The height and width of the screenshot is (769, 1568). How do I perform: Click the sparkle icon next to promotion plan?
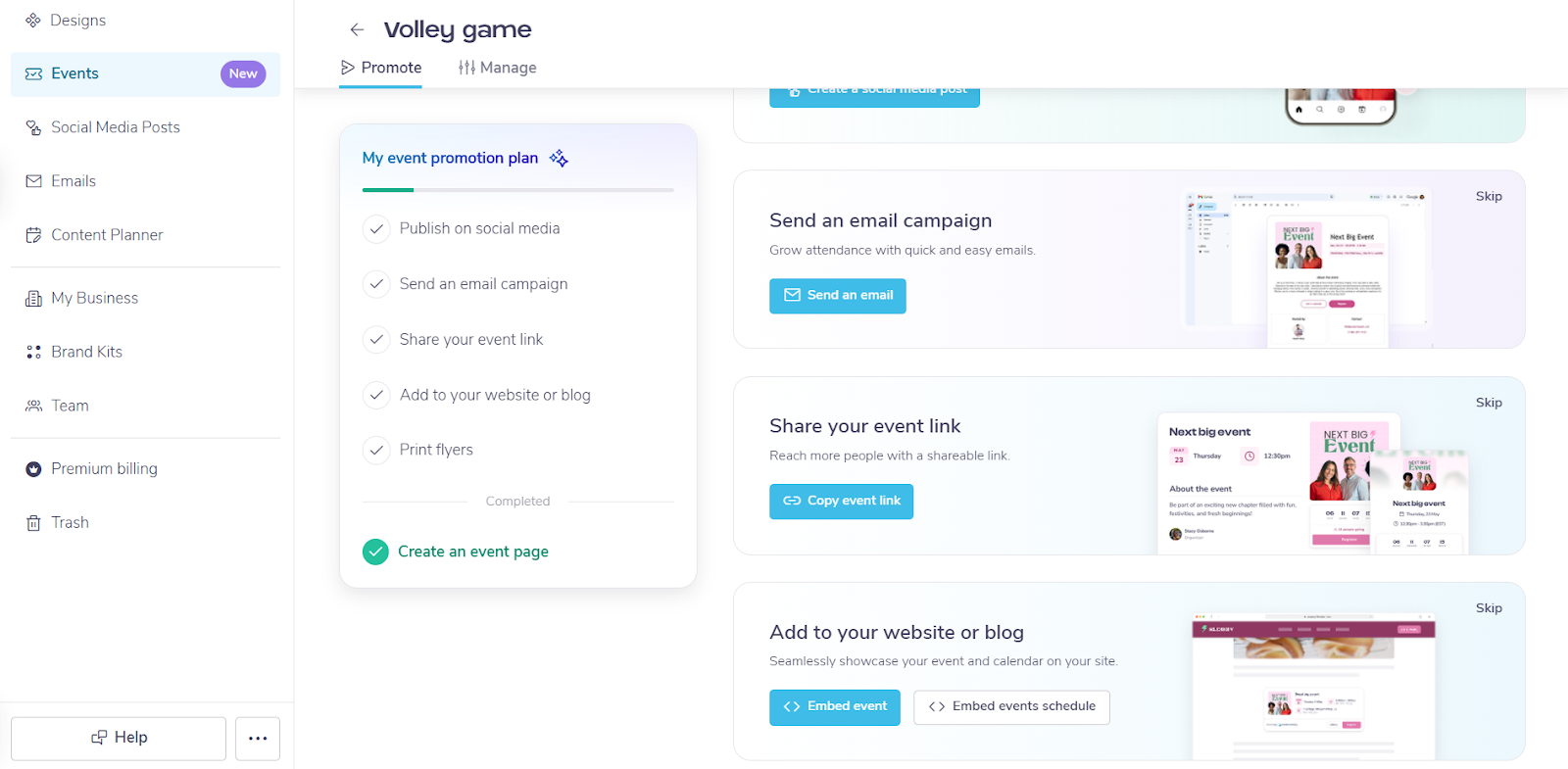coord(559,159)
